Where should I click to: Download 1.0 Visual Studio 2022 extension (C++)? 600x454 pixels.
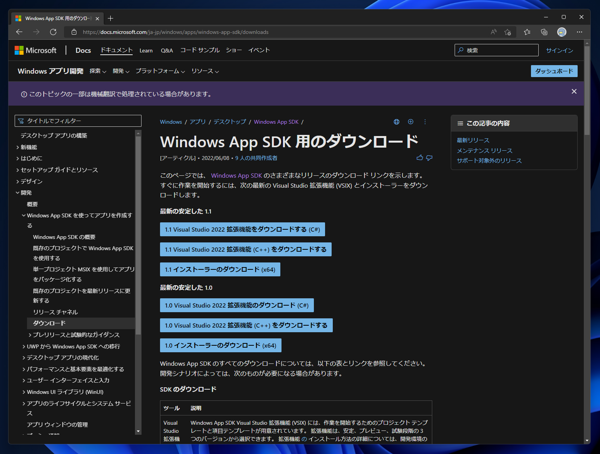246,325
